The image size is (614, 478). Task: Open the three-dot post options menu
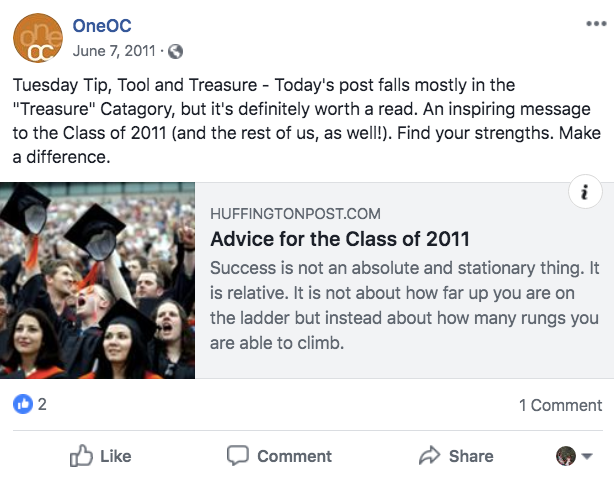pos(595,24)
